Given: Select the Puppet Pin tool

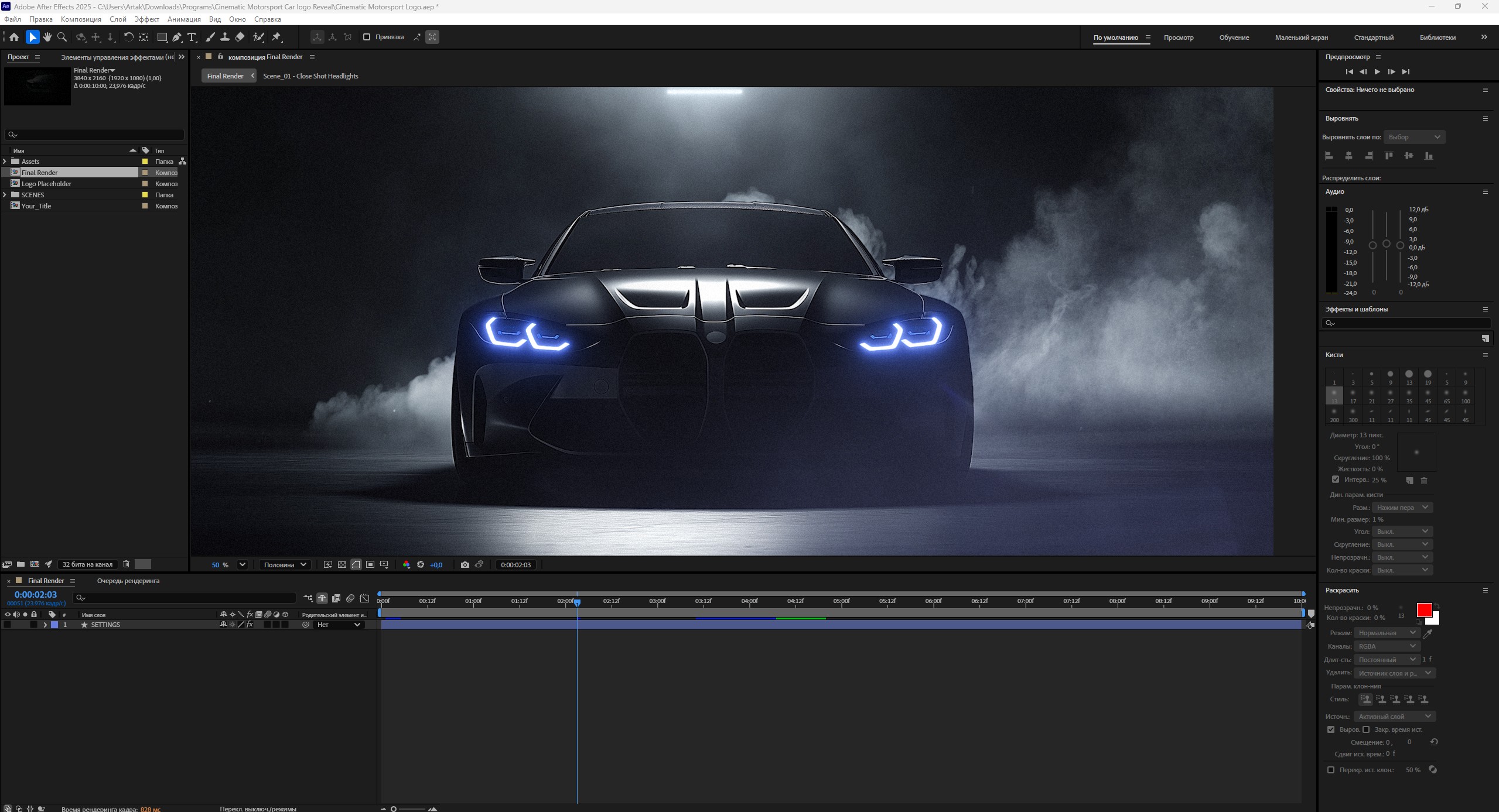Looking at the screenshot, I should tap(276, 37).
